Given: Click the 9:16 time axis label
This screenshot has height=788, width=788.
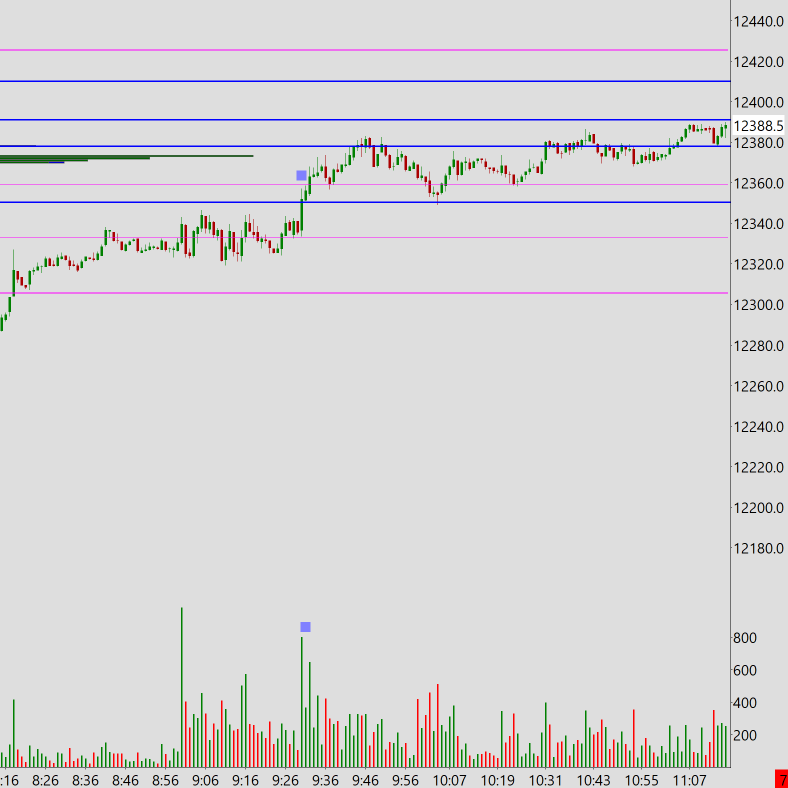Looking at the screenshot, I should click(x=245, y=780).
